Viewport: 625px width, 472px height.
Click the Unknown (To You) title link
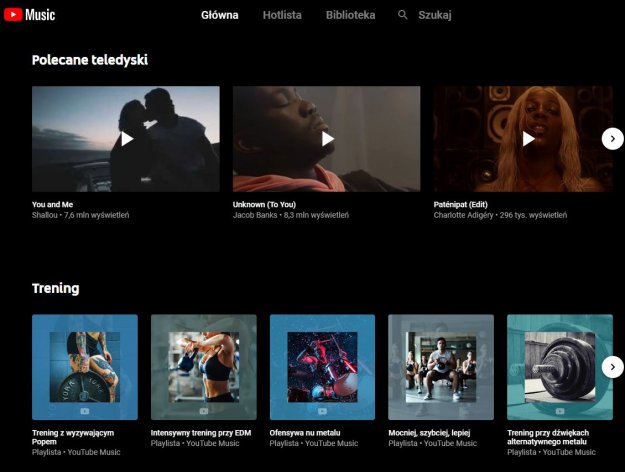[x=264, y=205]
